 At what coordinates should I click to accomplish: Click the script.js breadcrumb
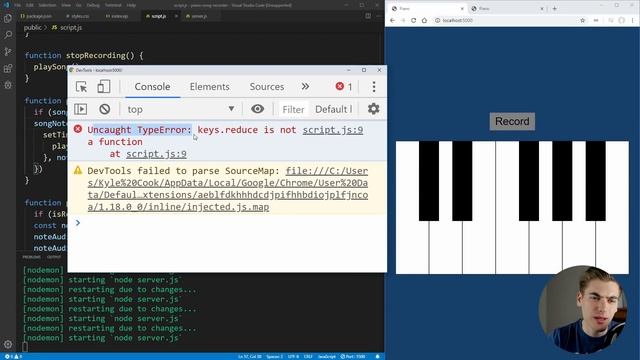tap(67, 28)
